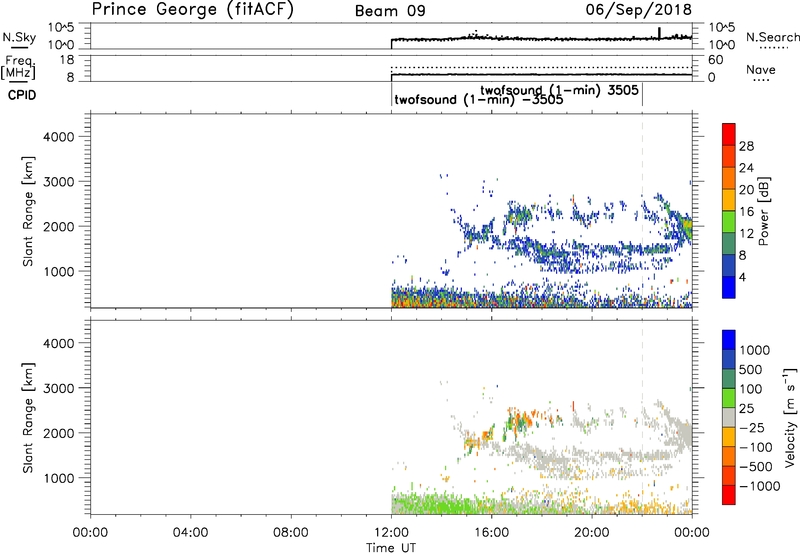The image size is (800, 554).
Task: Click the '60' tick on the Nave axis
Action: (715, 60)
